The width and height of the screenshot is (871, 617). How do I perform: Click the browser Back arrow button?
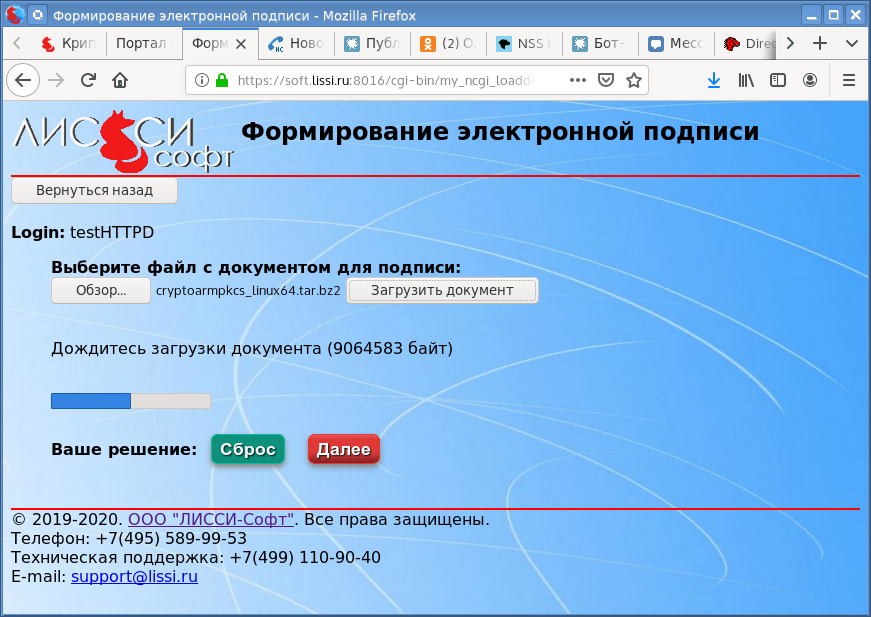(x=23, y=80)
